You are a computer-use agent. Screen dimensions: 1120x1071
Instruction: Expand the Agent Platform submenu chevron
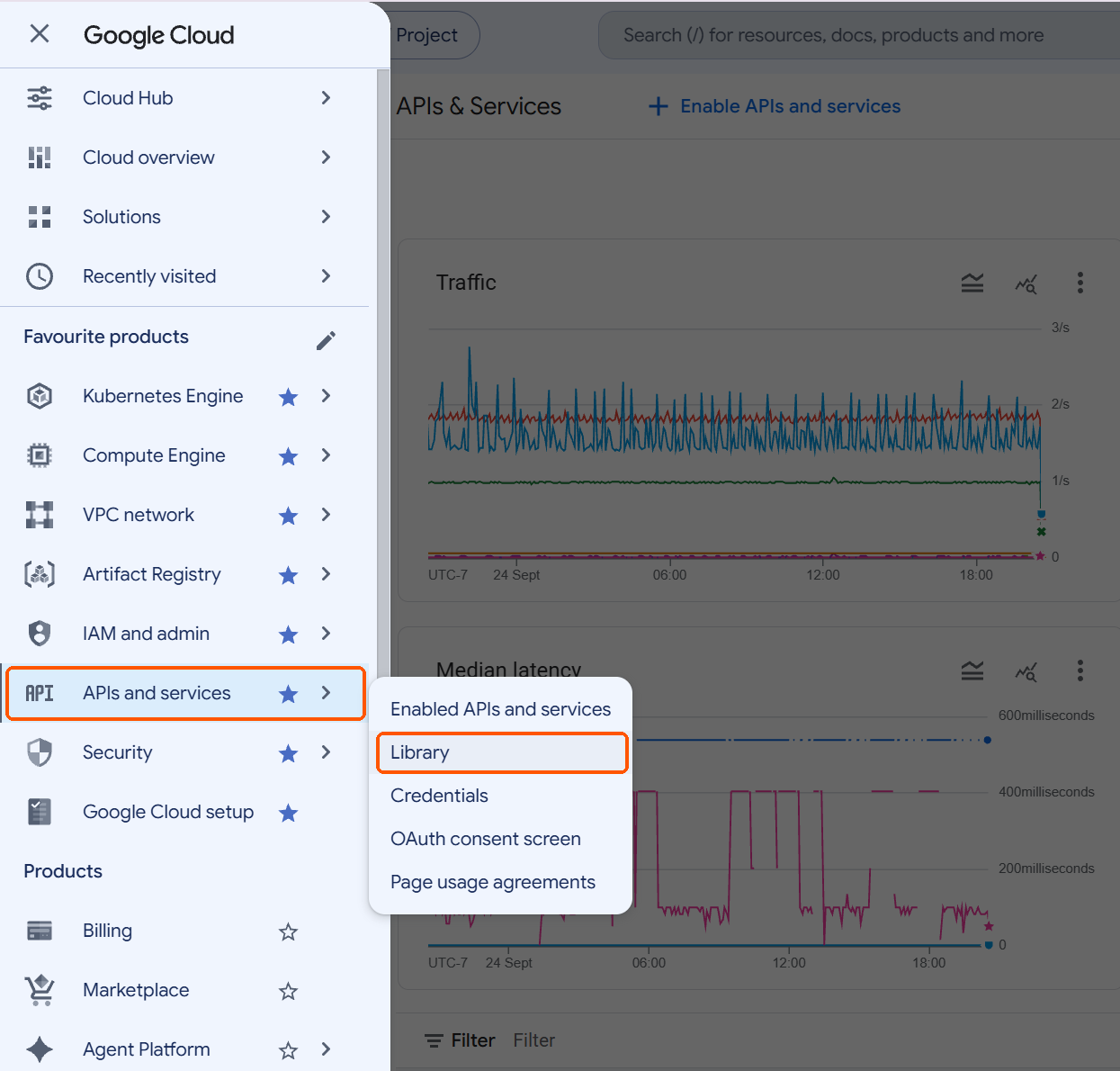[326, 1048]
